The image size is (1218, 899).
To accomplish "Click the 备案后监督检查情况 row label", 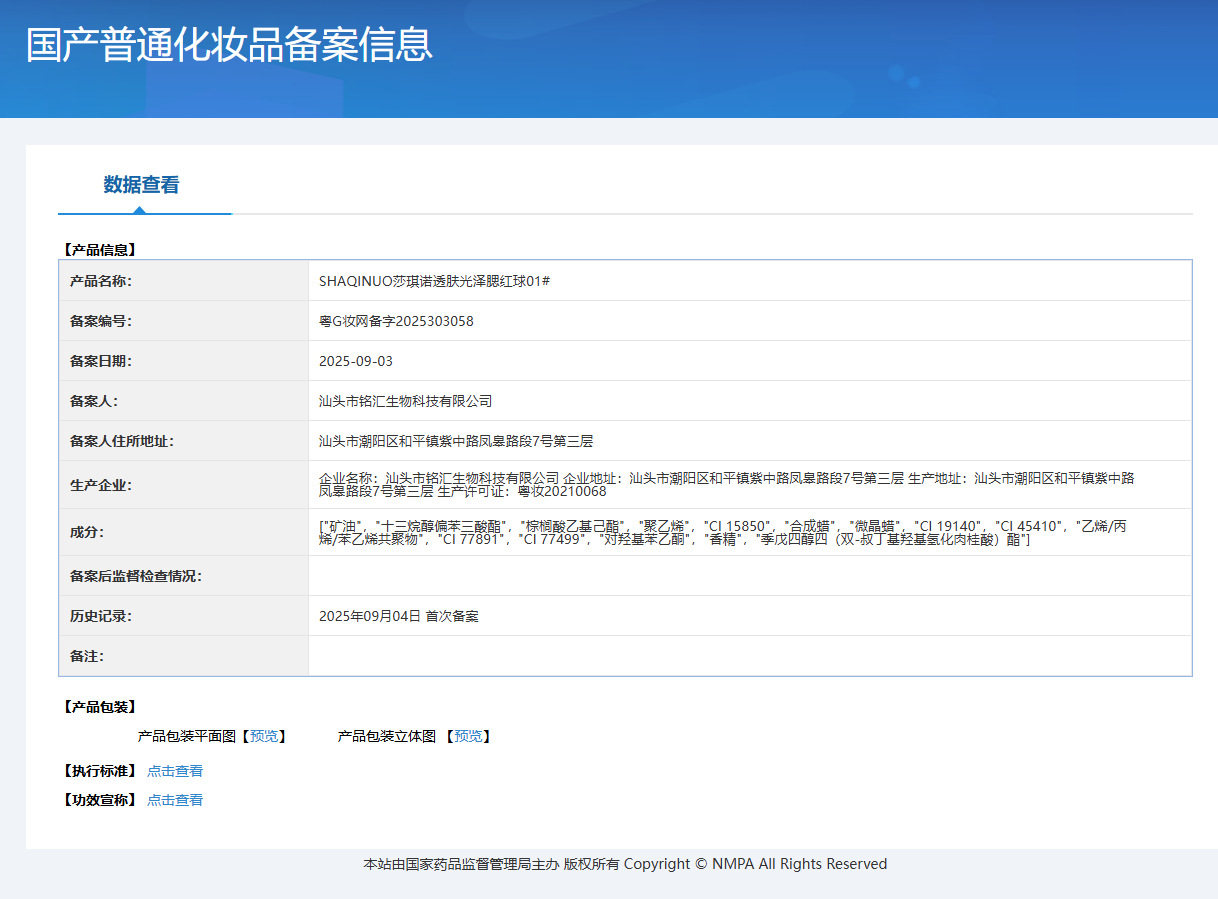I will [136, 576].
